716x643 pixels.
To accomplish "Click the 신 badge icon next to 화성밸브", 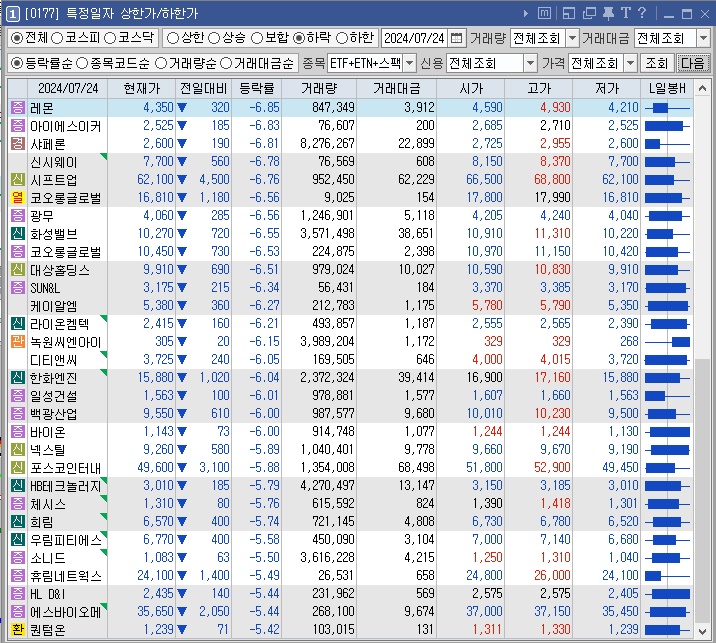I will pos(18,233).
